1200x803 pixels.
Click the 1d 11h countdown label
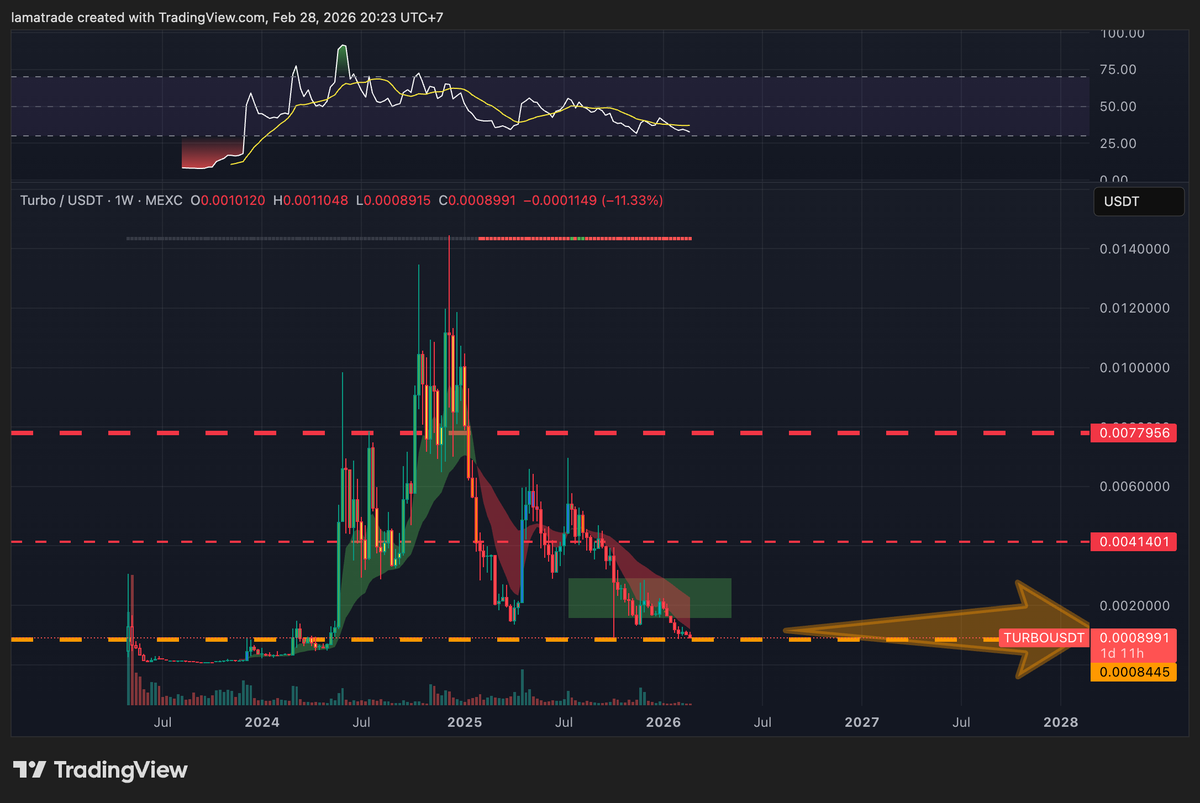pyautogui.click(x=1121, y=653)
